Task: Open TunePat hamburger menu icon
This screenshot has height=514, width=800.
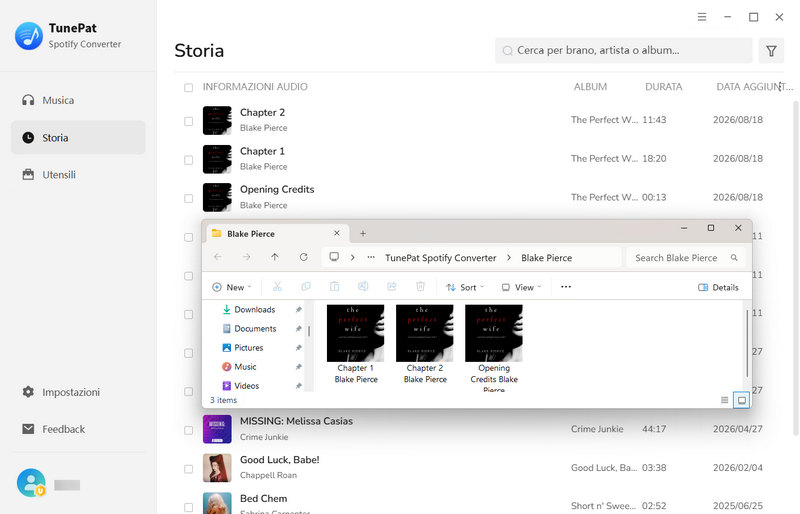Action: pos(702,17)
